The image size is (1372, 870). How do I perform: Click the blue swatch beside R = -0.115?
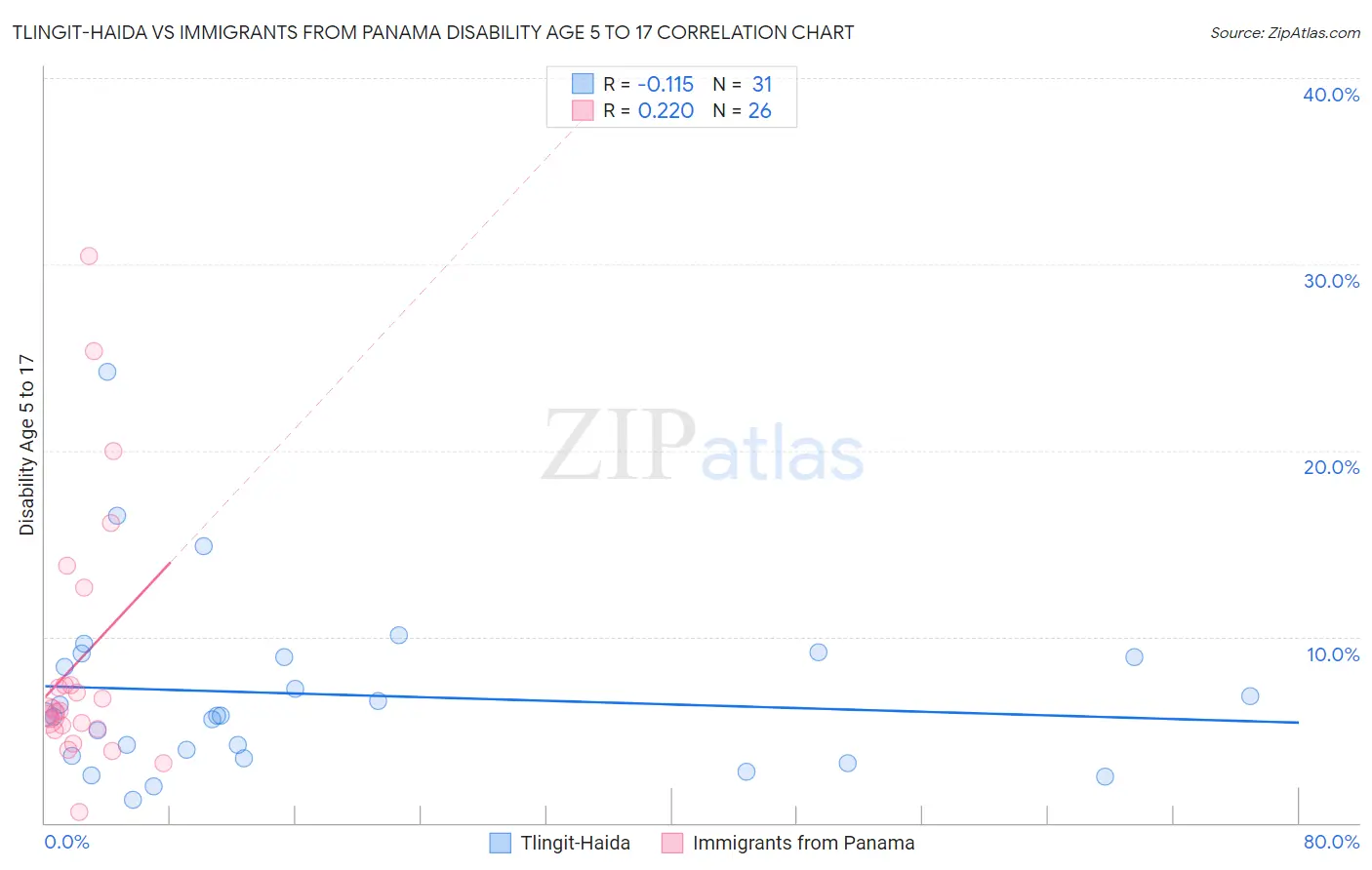click(x=583, y=84)
